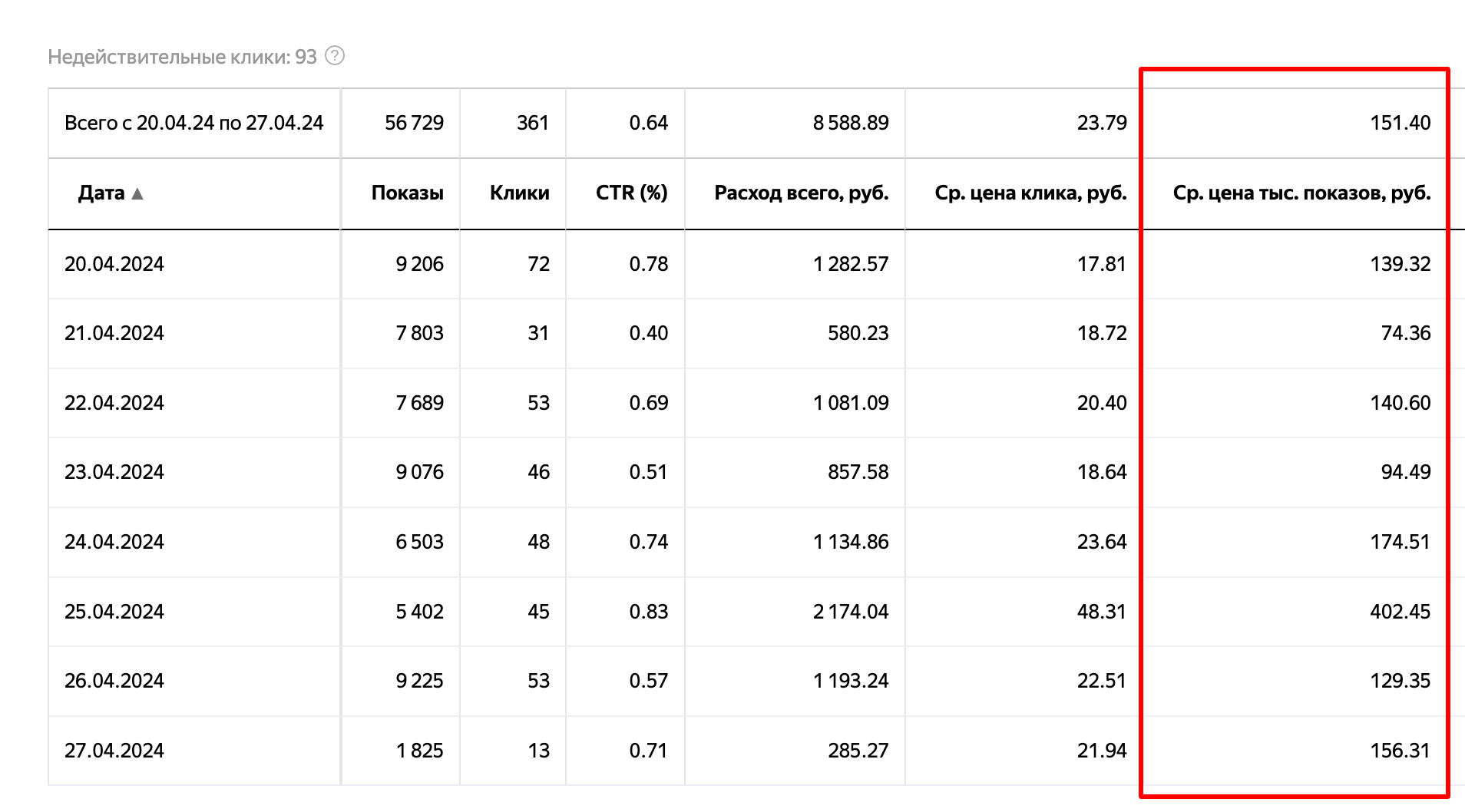The width and height of the screenshot is (1465, 812).
Task: Select the impressions value 7 803
Action: coord(419,333)
